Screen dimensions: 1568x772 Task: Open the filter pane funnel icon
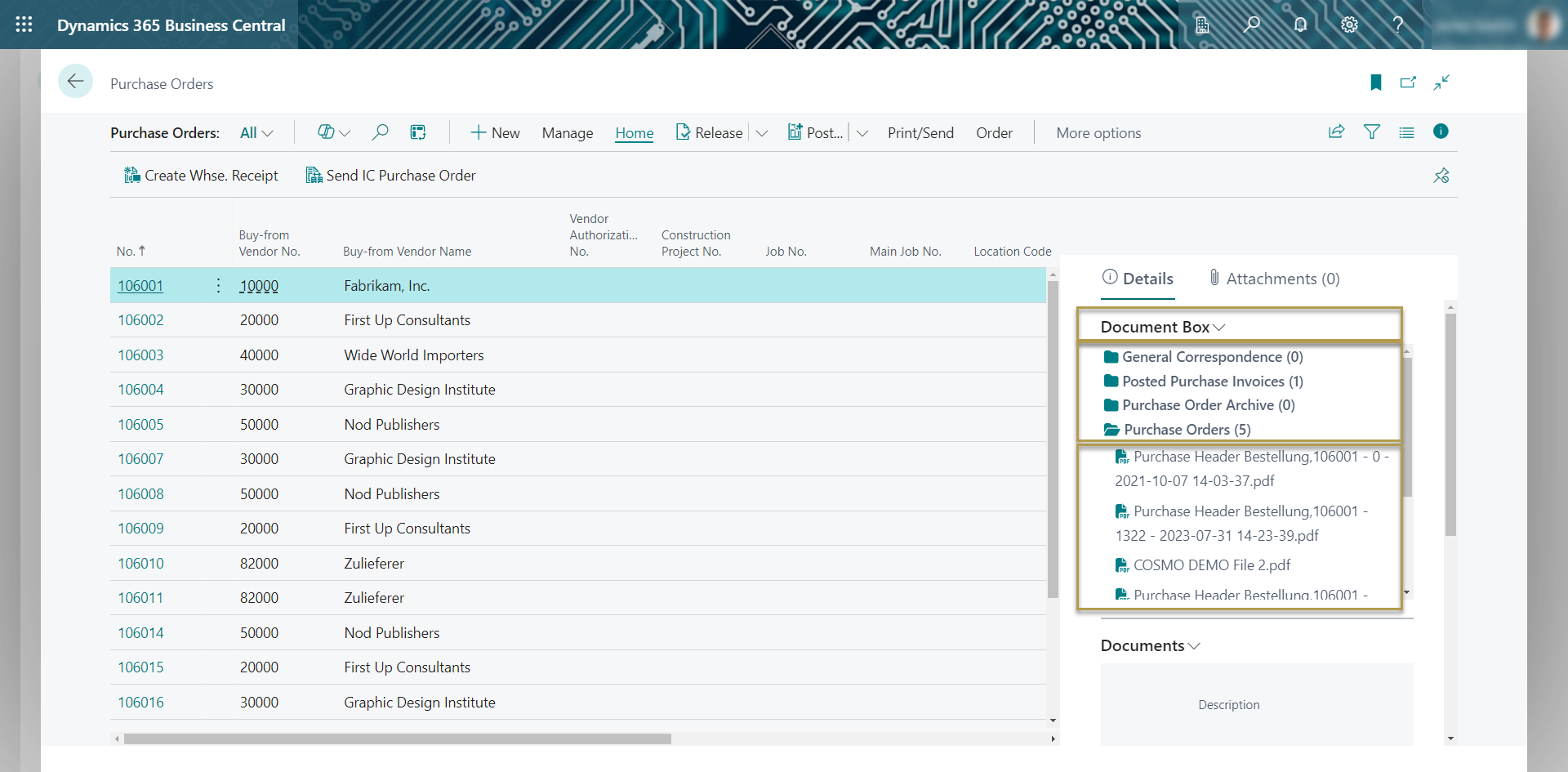click(1372, 132)
